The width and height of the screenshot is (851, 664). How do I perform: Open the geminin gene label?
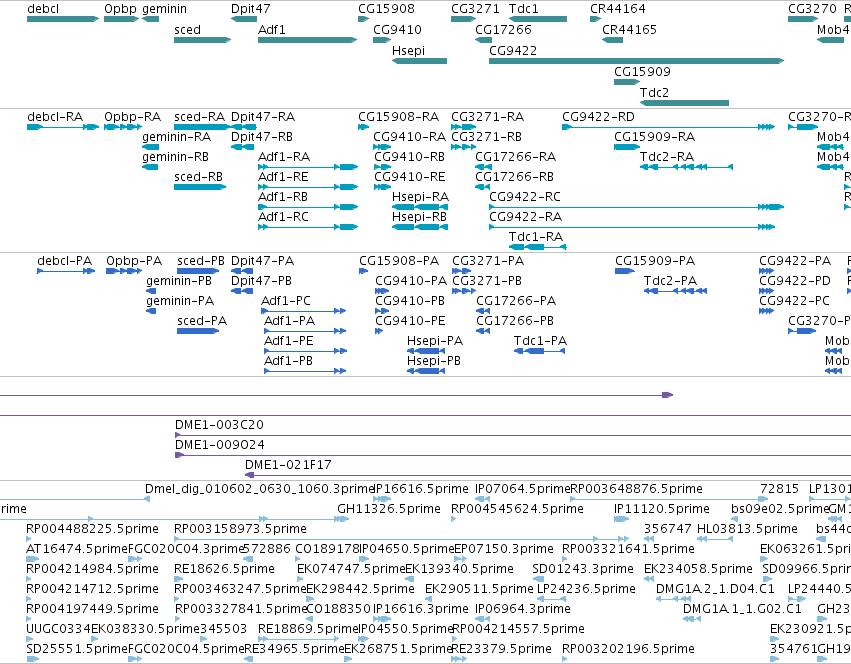pos(164,9)
